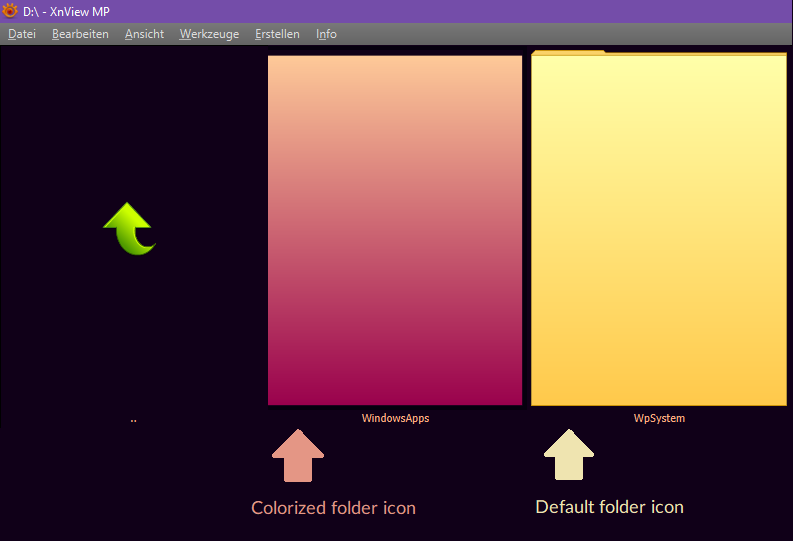Click the 'Default folder icon' caption
Image resolution: width=793 pixels, height=541 pixels.
pyautogui.click(x=609, y=507)
